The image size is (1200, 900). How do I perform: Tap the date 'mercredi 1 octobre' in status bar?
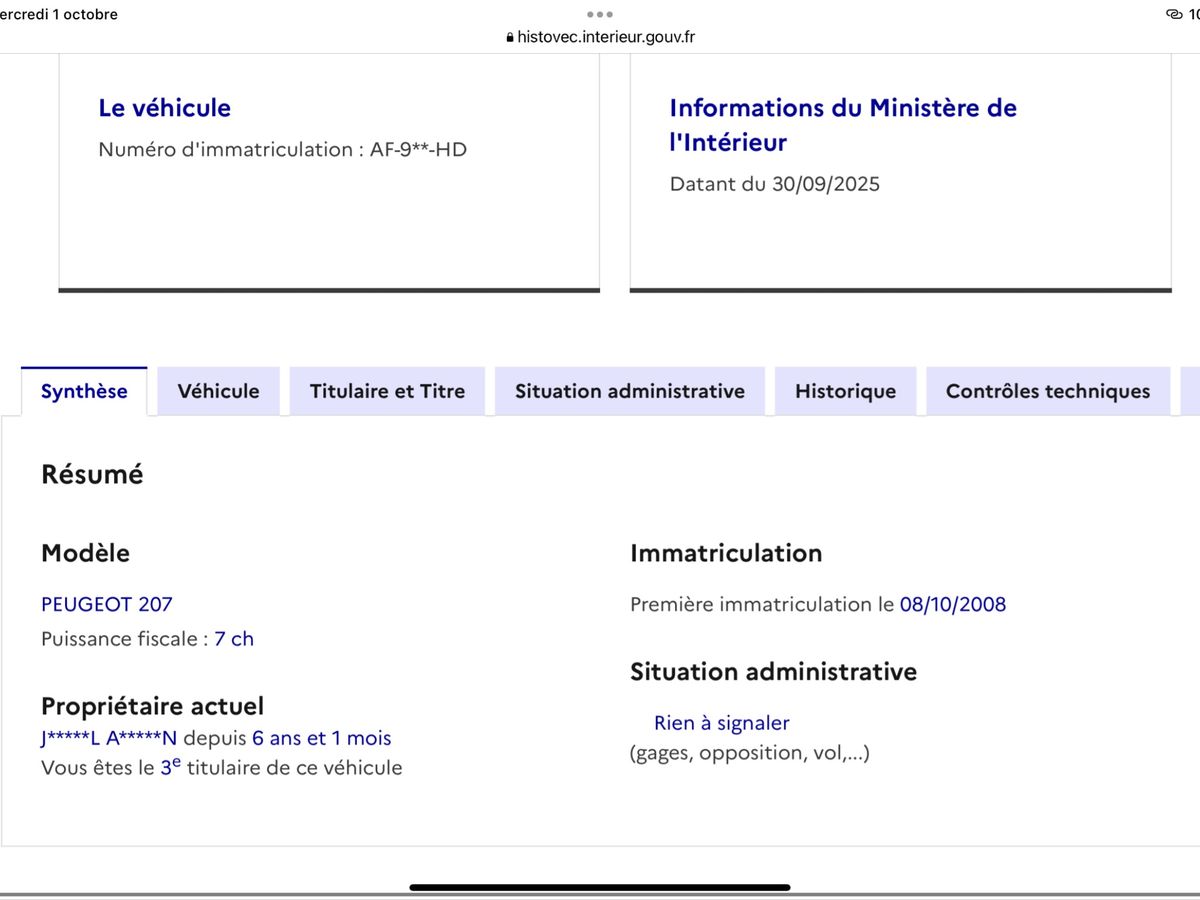pyautogui.click(x=59, y=14)
